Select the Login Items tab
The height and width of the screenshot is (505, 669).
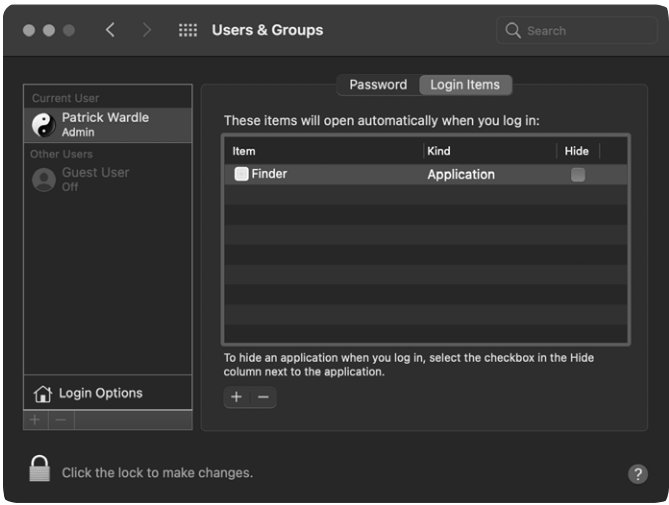(x=465, y=85)
